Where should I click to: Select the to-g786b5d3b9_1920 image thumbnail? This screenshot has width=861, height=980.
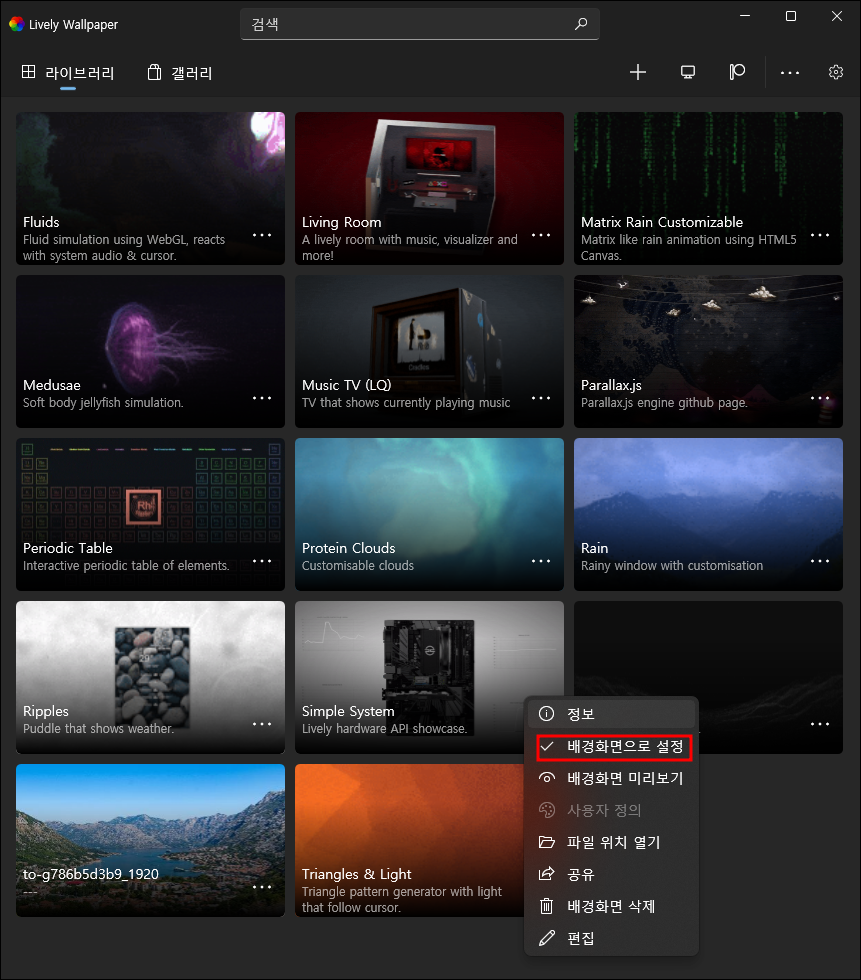coord(151,841)
